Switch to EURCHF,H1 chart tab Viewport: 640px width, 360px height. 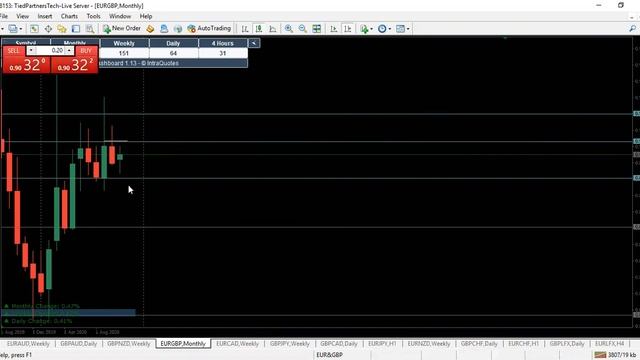[x=524, y=344]
